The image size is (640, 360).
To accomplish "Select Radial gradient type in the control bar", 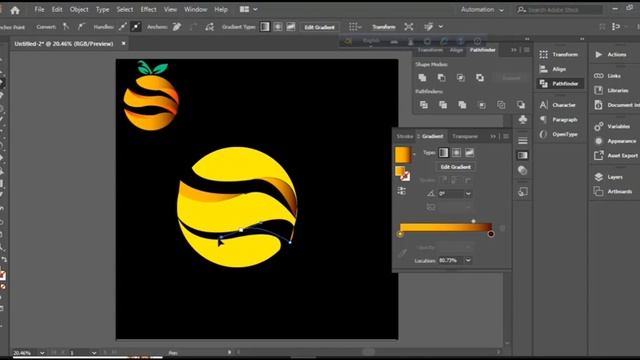I will (x=278, y=27).
